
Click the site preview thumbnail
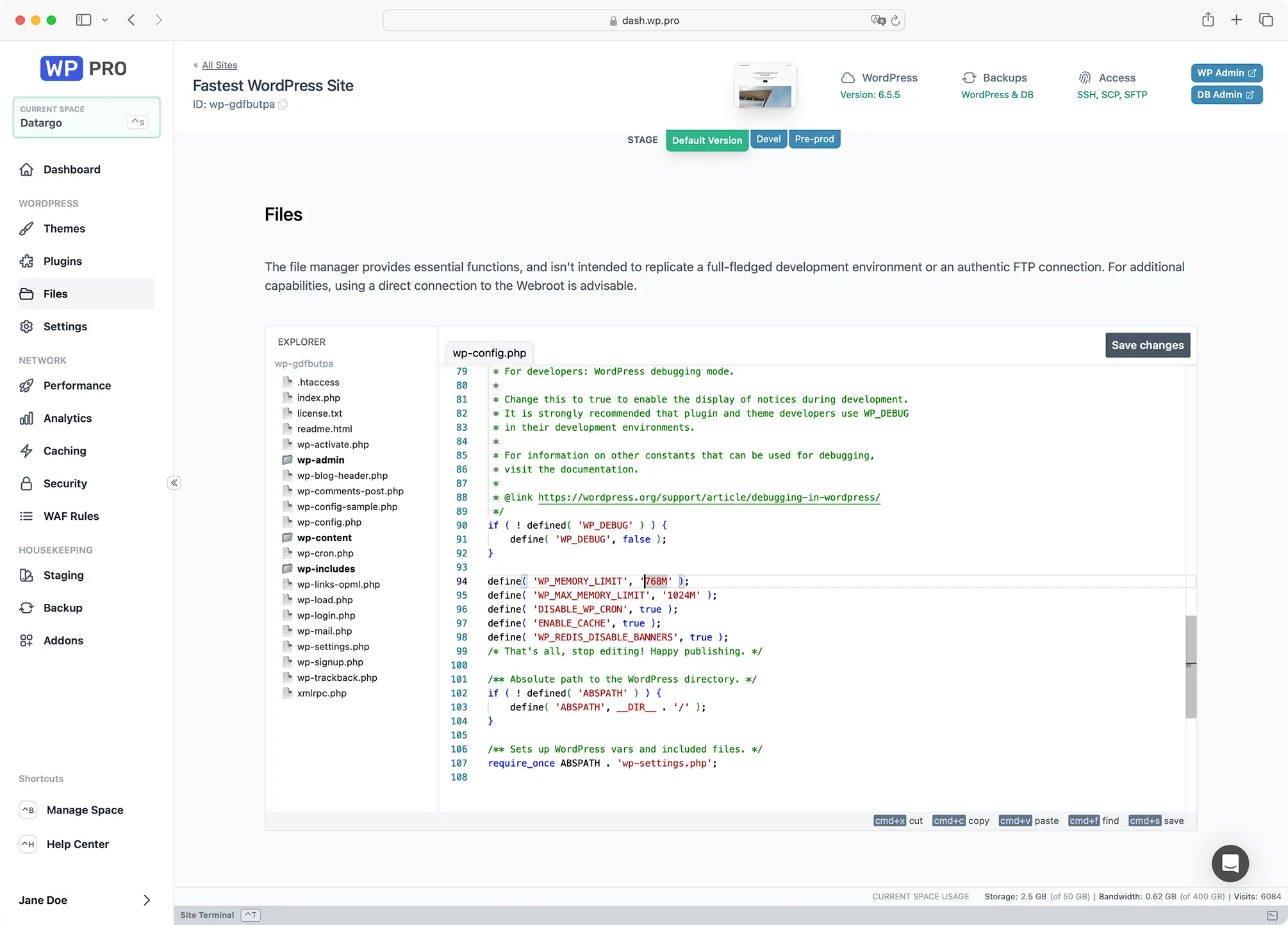[x=765, y=87]
